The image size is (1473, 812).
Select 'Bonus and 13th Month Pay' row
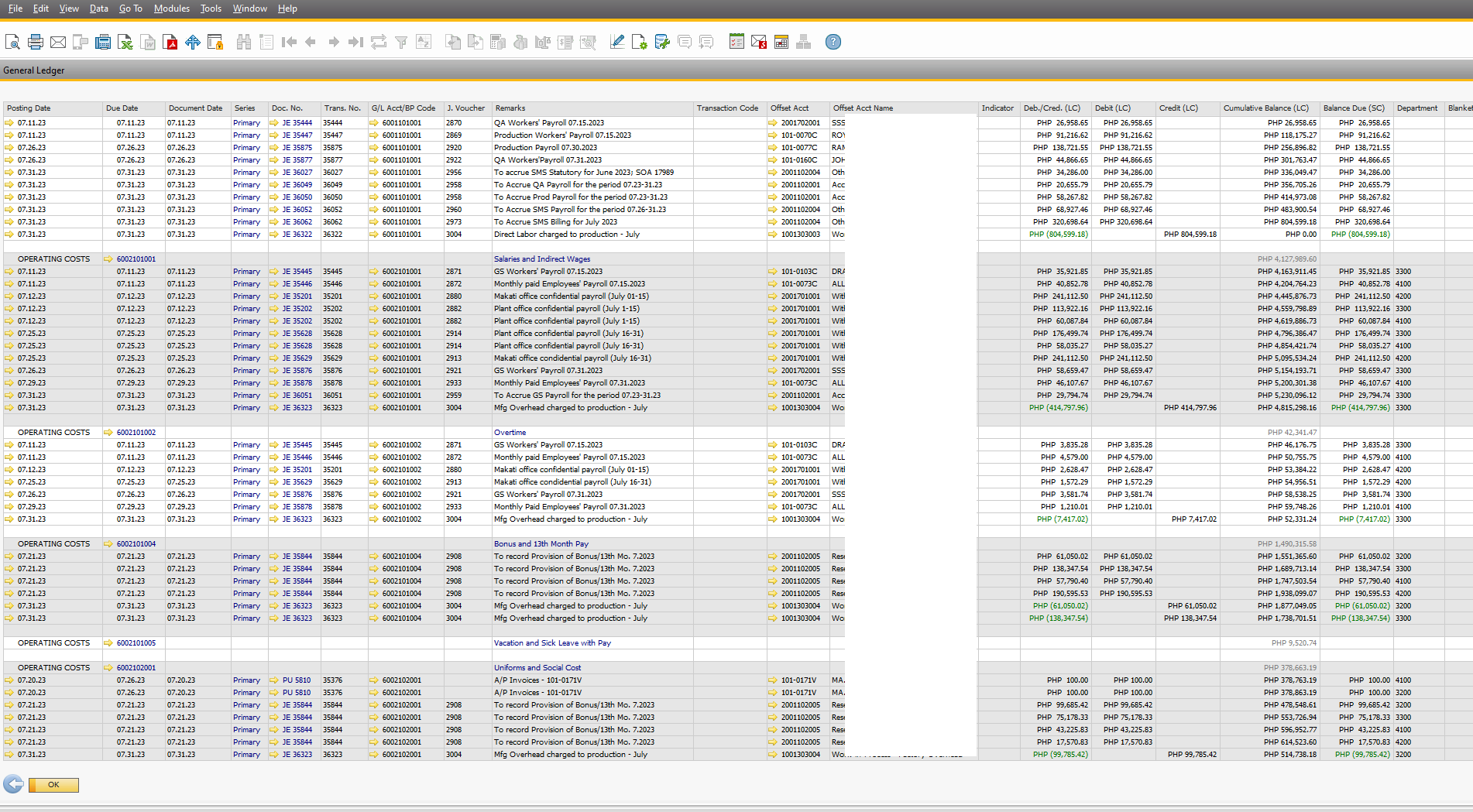point(541,544)
